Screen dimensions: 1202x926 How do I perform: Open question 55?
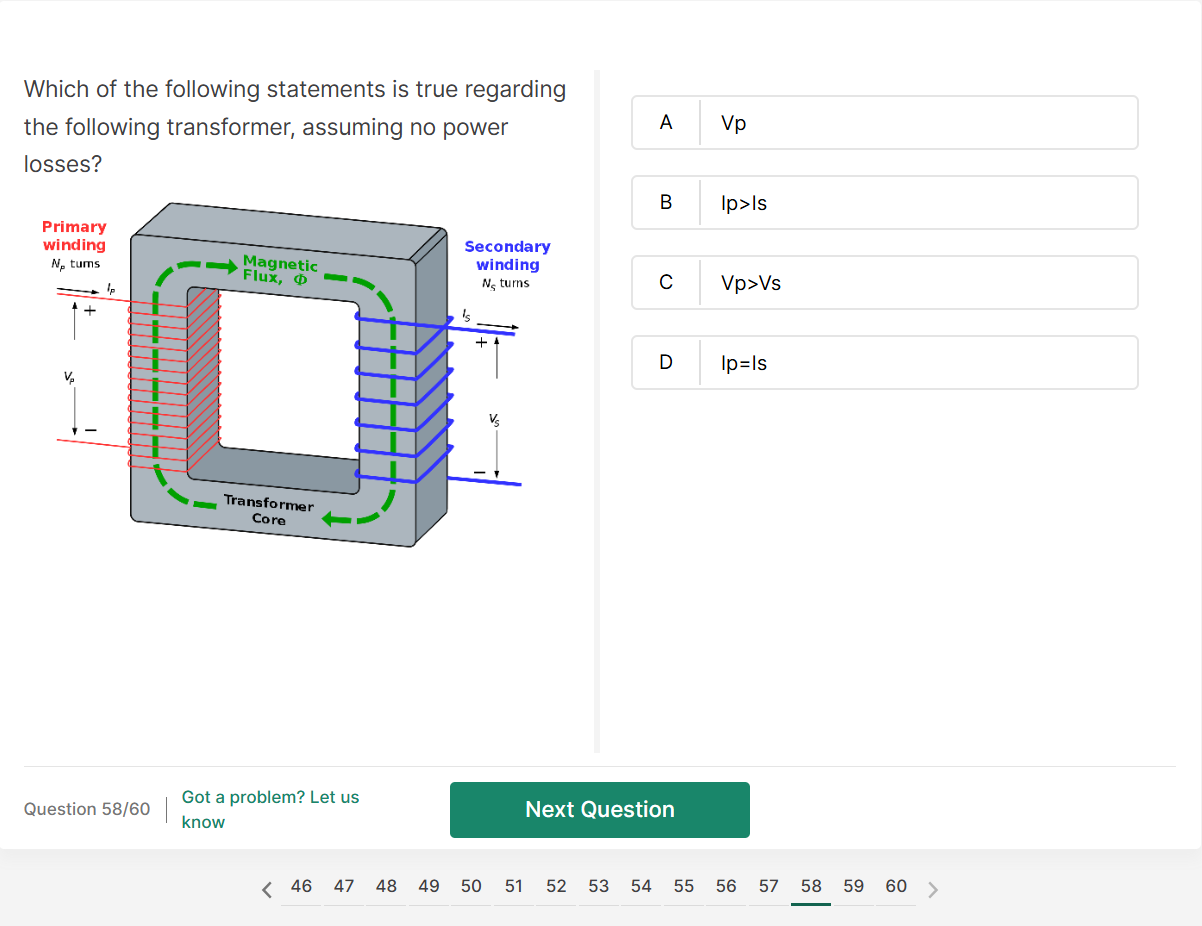[x=684, y=886]
